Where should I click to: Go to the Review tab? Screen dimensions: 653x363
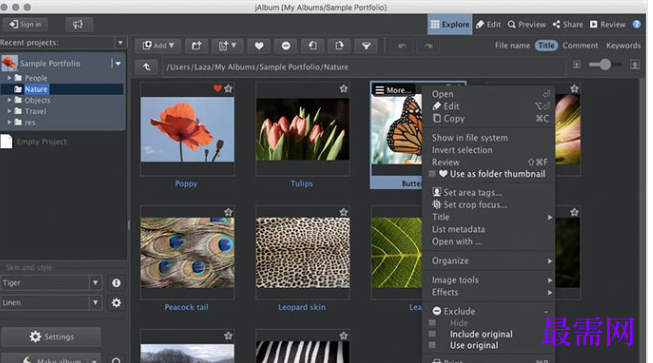(x=608, y=25)
